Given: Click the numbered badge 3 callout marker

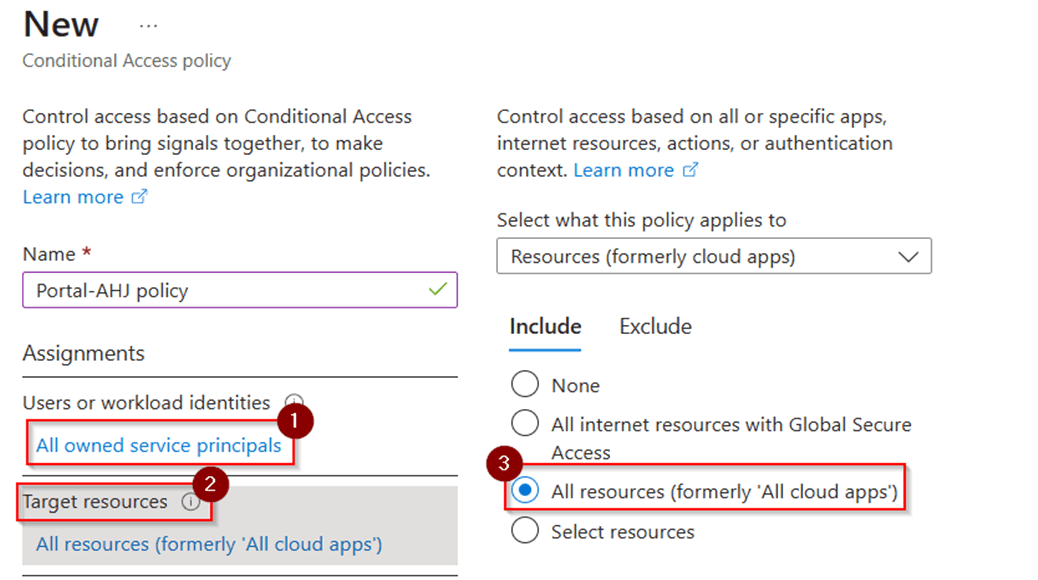Looking at the screenshot, I should (505, 464).
